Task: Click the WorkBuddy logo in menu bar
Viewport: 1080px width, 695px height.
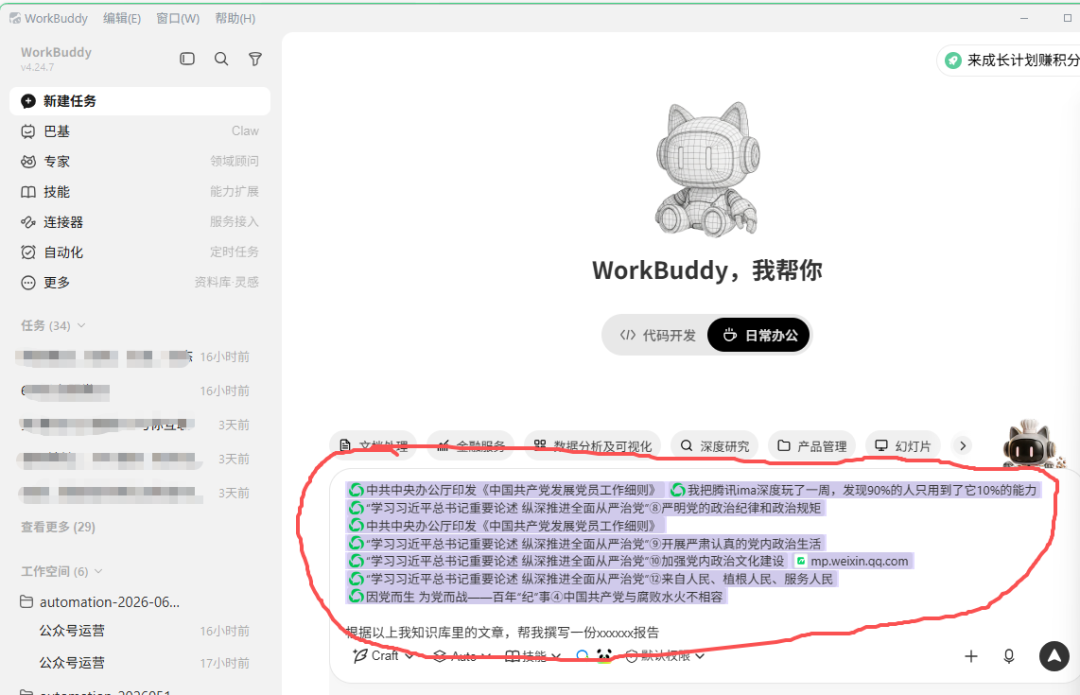Action: click(x=15, y=18)
